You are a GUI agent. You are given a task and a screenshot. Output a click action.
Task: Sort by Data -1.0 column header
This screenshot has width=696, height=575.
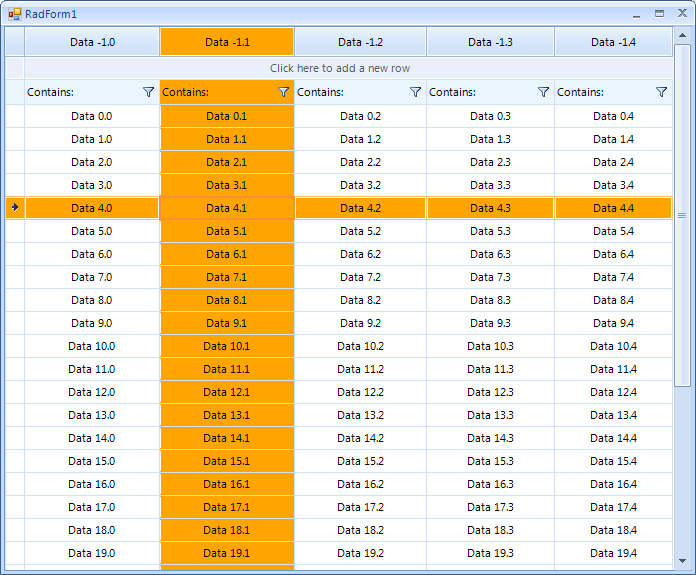(92, 42)
